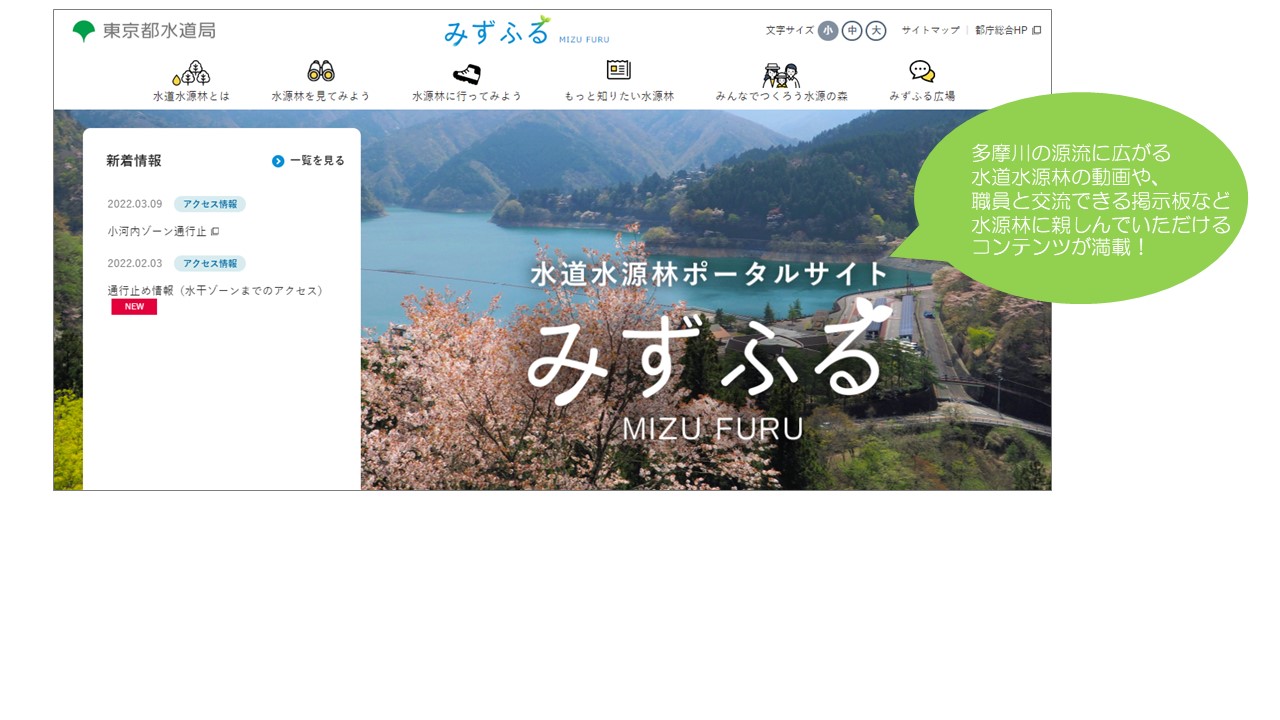The image size is (1280, 720).
Task: Click the trees icon above 水道水源林とは
Action: coord(191,72)
